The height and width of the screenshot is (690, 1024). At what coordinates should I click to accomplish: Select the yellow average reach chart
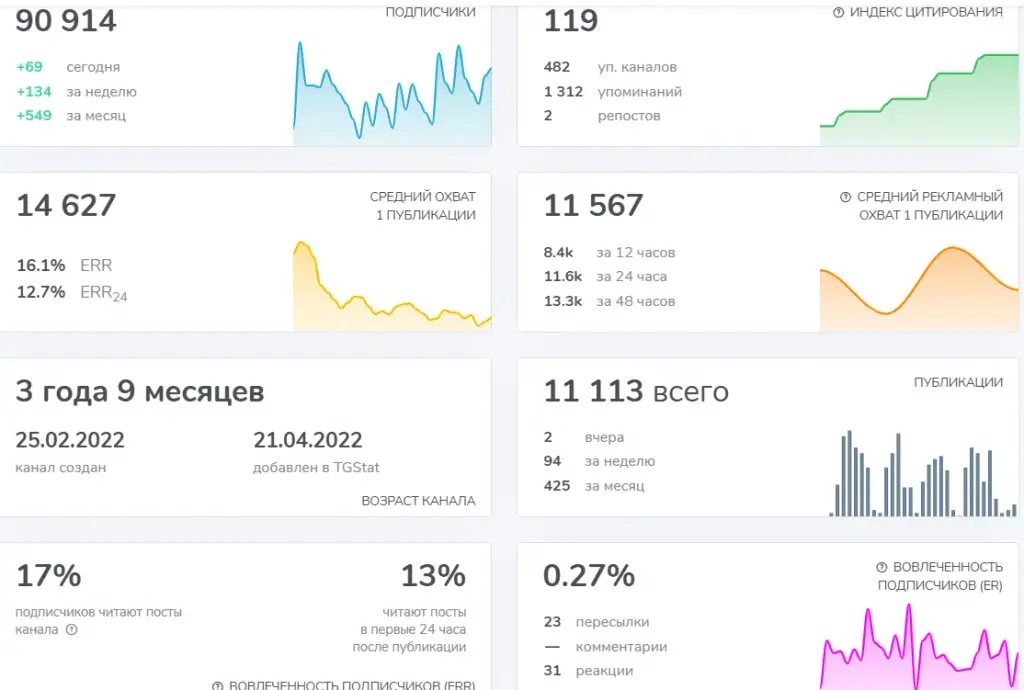click(392, 285)
